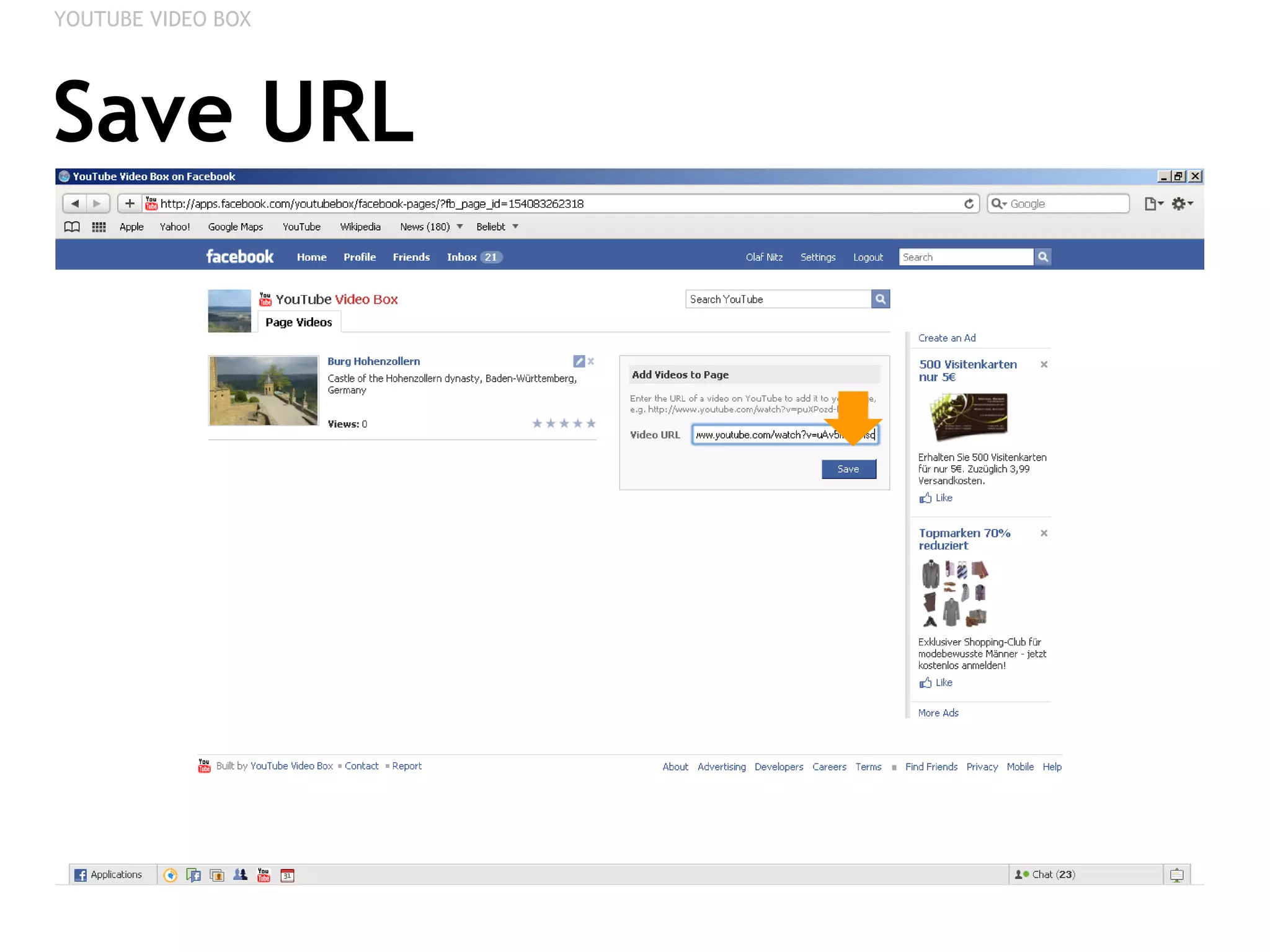Expand the News (180) bookmark folder

431,227
